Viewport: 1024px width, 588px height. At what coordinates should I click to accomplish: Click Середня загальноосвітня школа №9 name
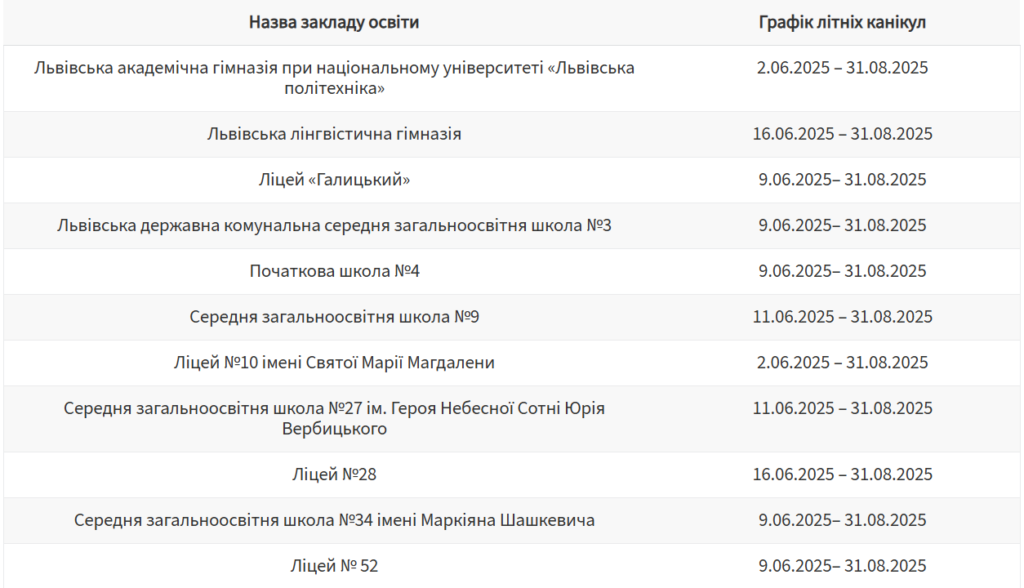334,317
